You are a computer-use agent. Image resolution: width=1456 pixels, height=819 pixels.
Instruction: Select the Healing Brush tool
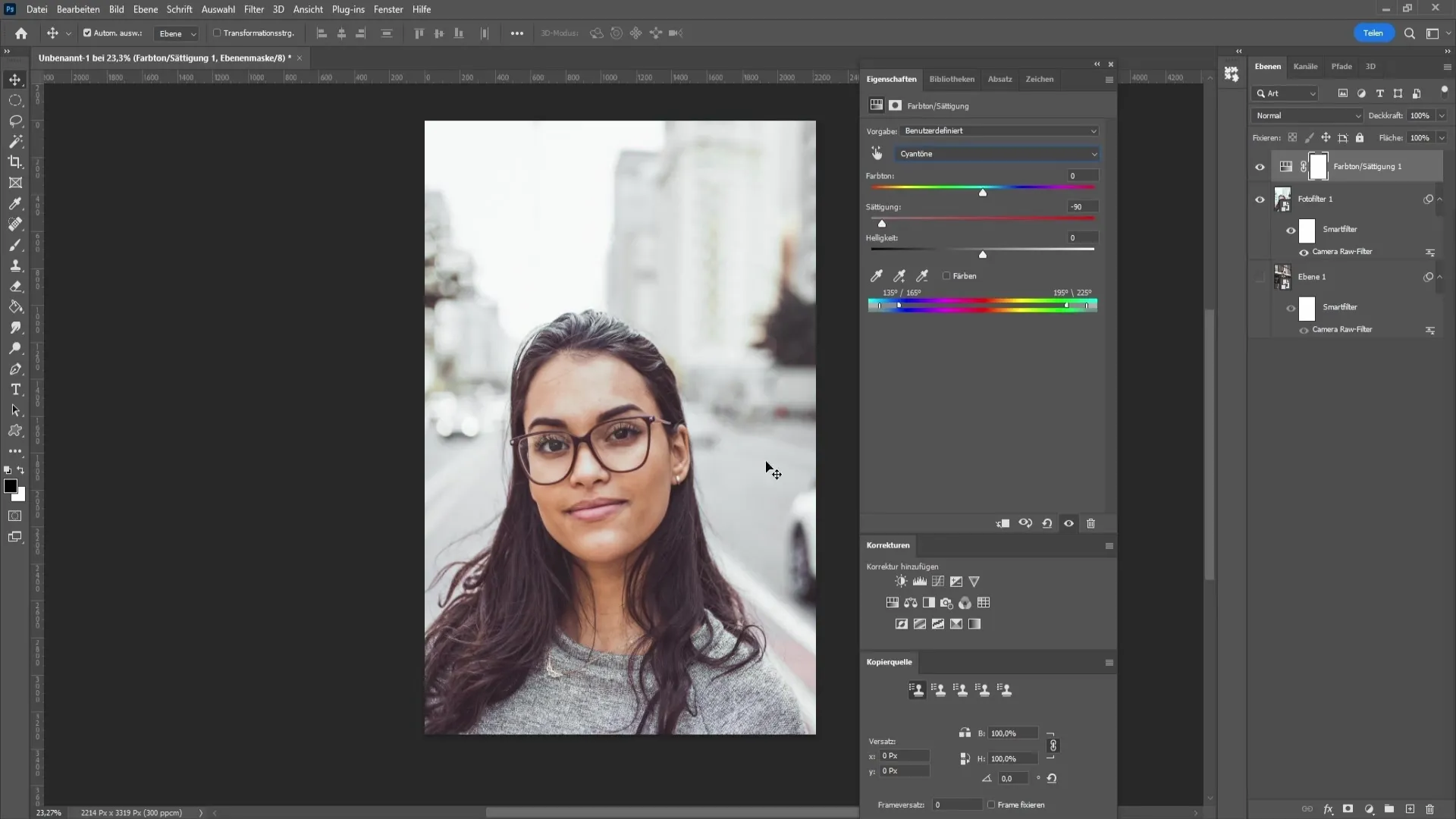pos(15,224)
